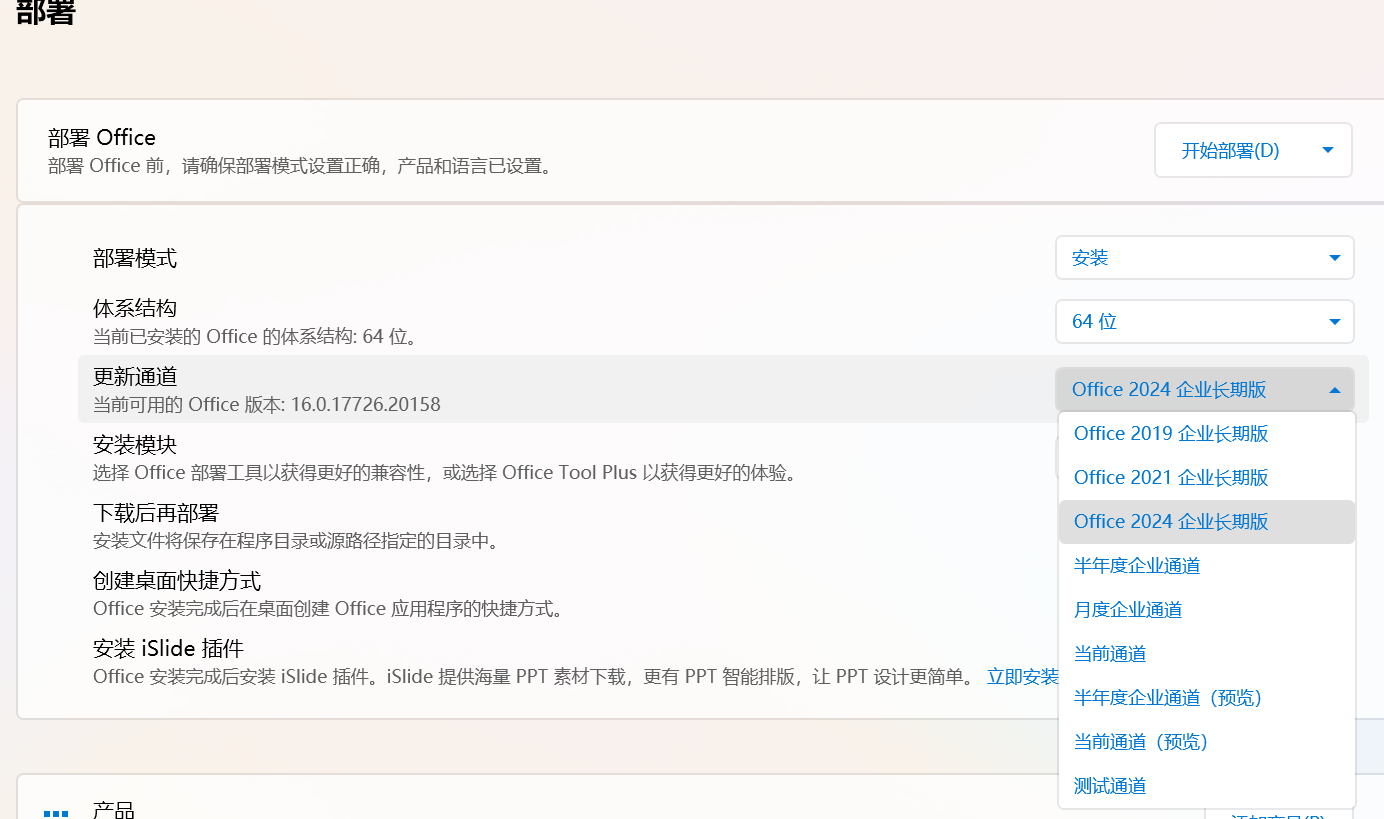Choose 月度企业通道 from the channel list
Viewport: 1384px width, 819px height.
pyautogui.click(x=1128, y=610)
